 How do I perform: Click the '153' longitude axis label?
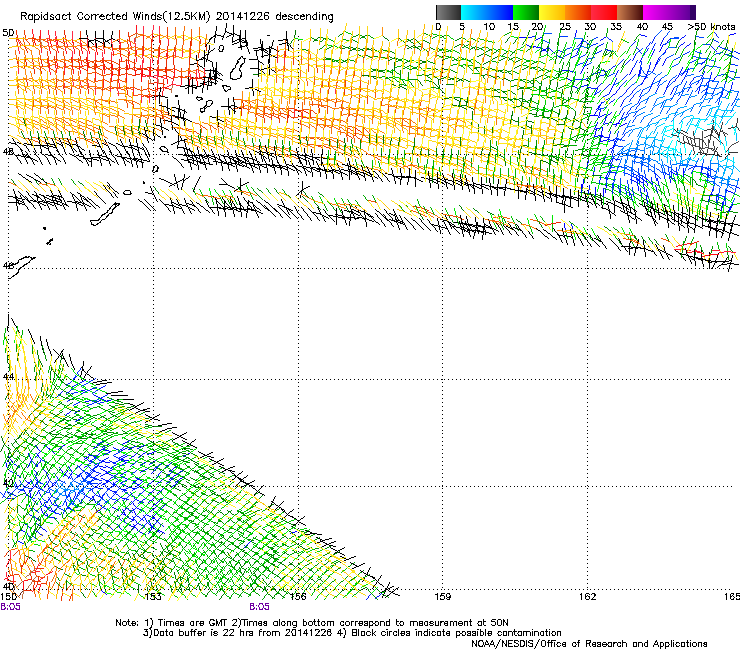pos(153,597)
